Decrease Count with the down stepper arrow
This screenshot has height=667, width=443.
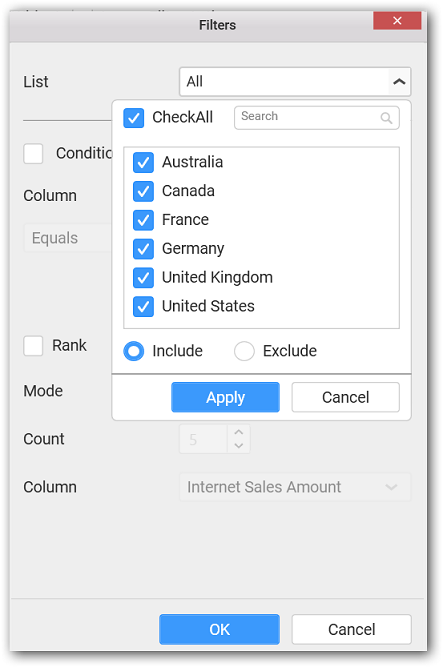pos(239,445)
